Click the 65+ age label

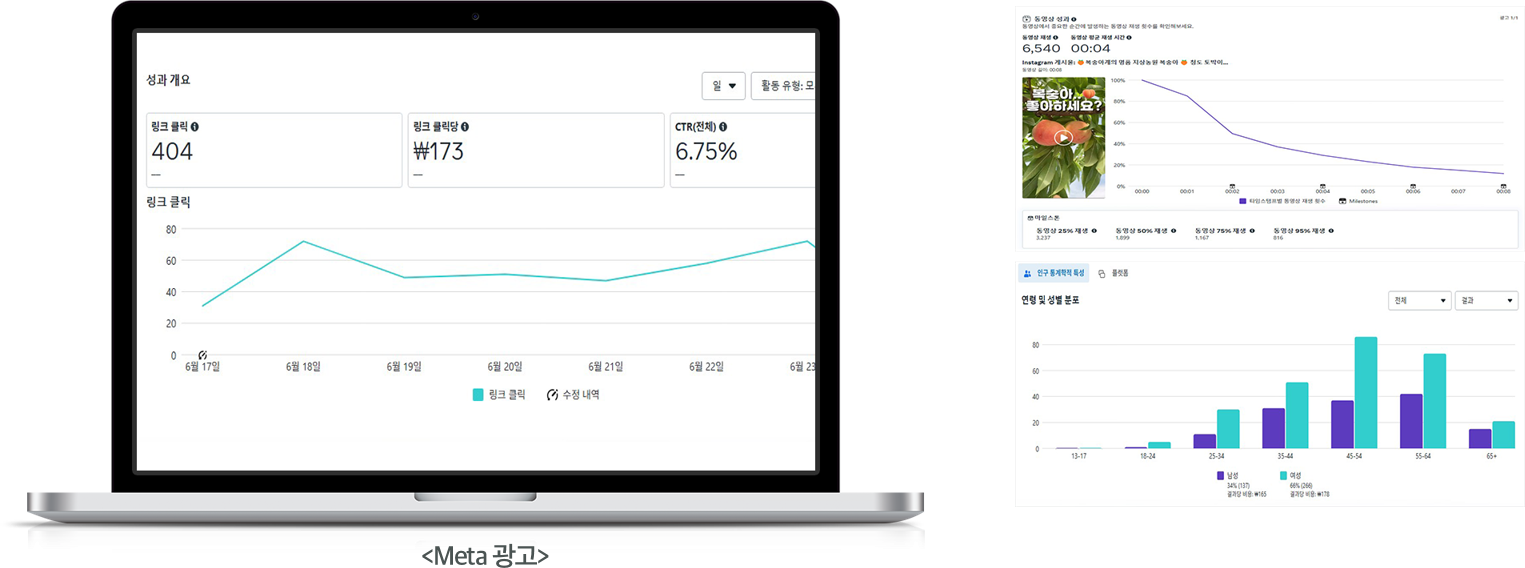pyautogui.click(x=1491, y=456)
